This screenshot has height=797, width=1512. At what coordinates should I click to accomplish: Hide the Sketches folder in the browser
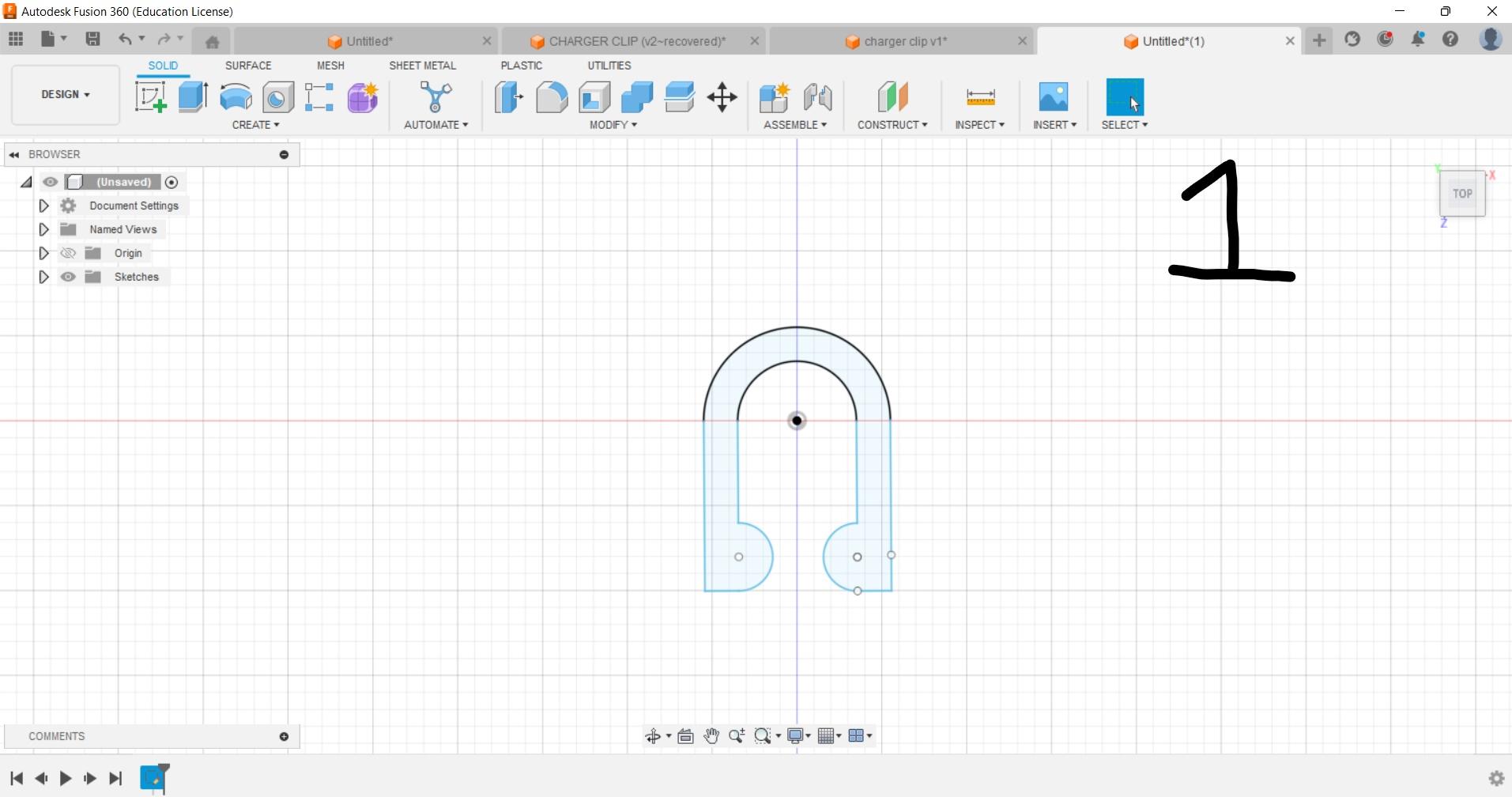(x=68, y=277)
